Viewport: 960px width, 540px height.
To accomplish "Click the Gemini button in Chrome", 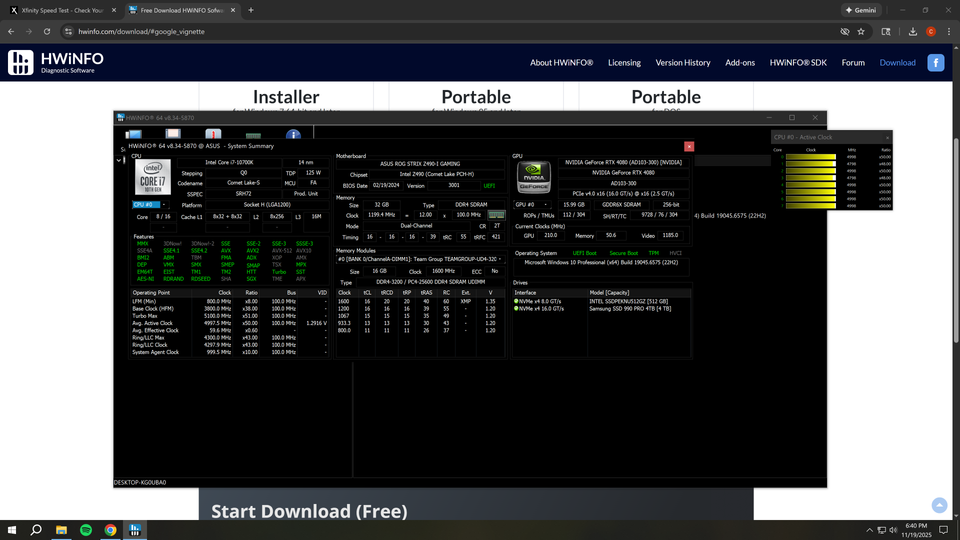I will pyautogui.click(x=862, y=10).
